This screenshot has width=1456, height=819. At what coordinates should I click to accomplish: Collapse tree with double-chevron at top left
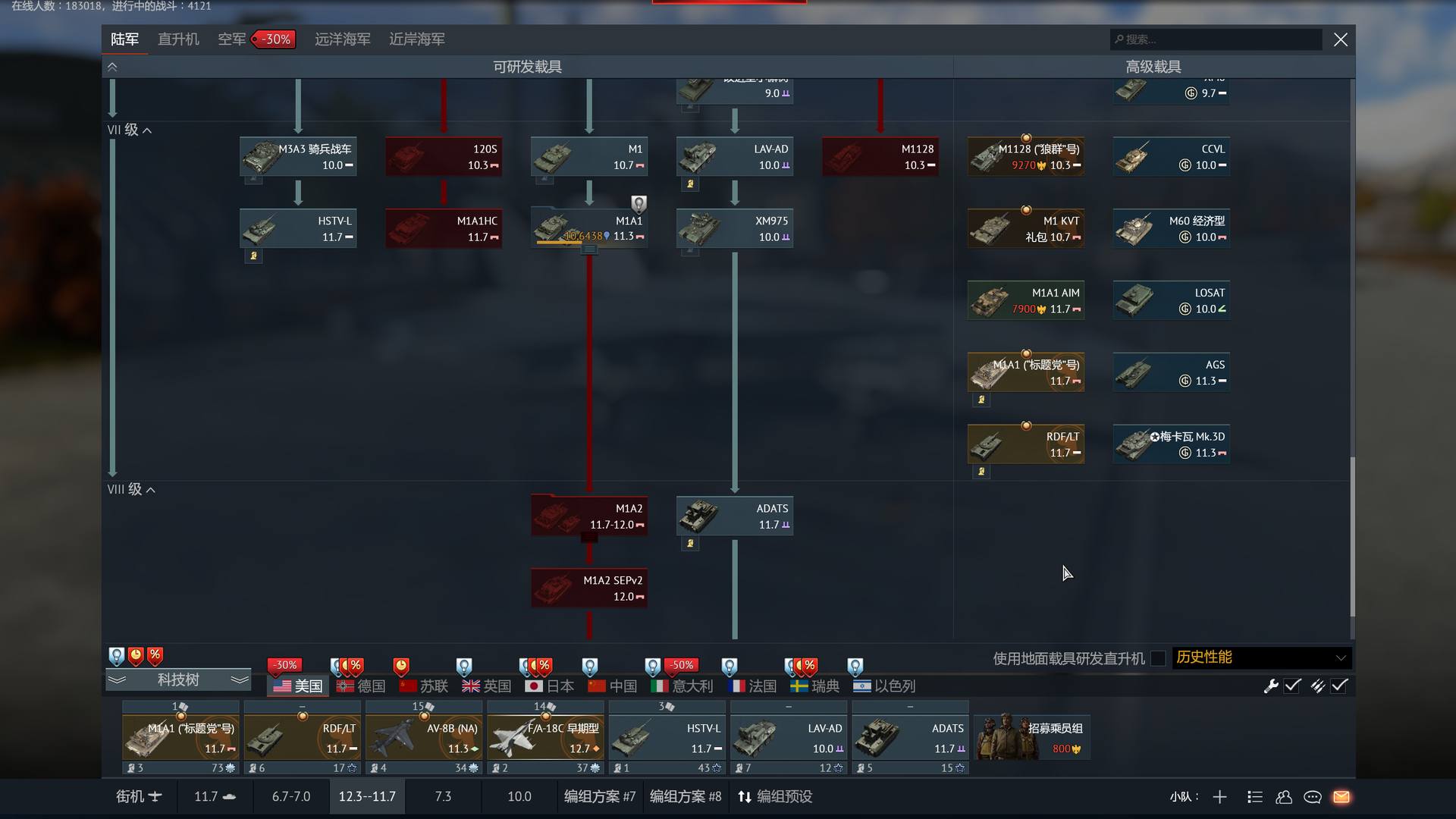(112, 67)
